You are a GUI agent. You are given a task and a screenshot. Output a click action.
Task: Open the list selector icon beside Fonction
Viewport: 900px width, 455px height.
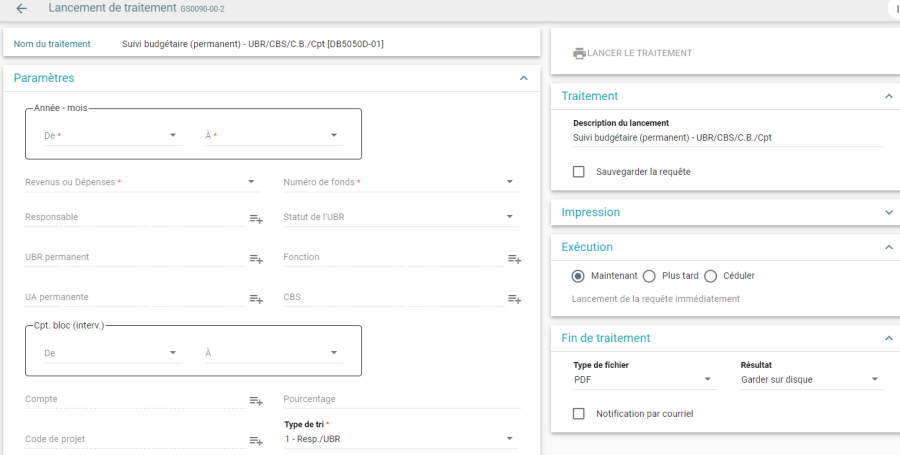tap(514, 259)
